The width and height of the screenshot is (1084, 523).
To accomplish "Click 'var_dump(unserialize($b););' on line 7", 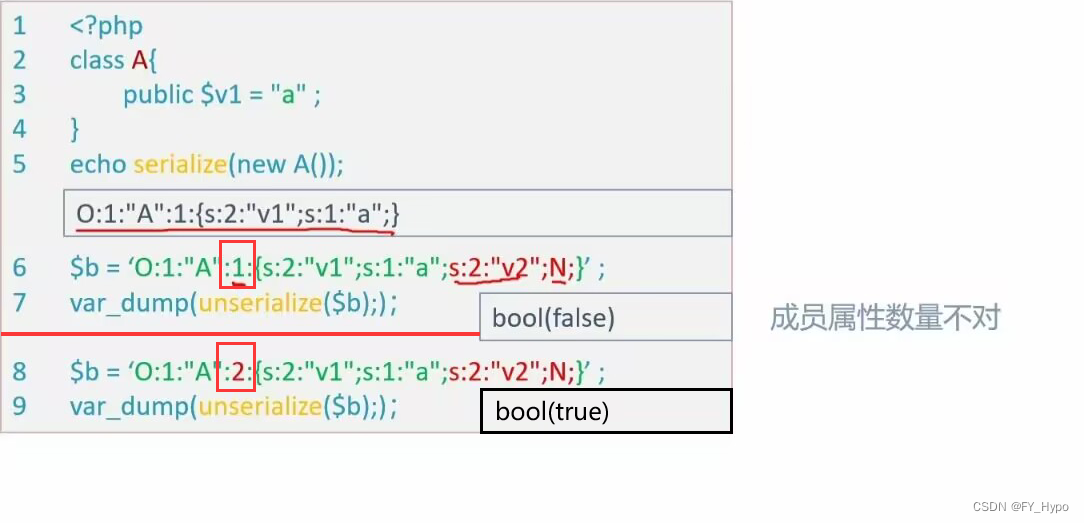I will coord(233,304).
